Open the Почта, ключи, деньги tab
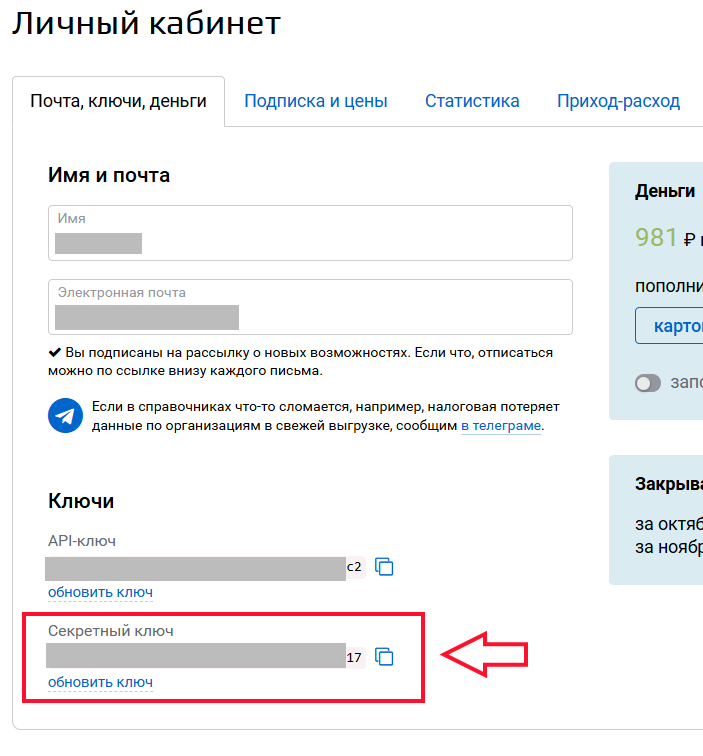This screenshot has width=703, height=756. (118, 101)
